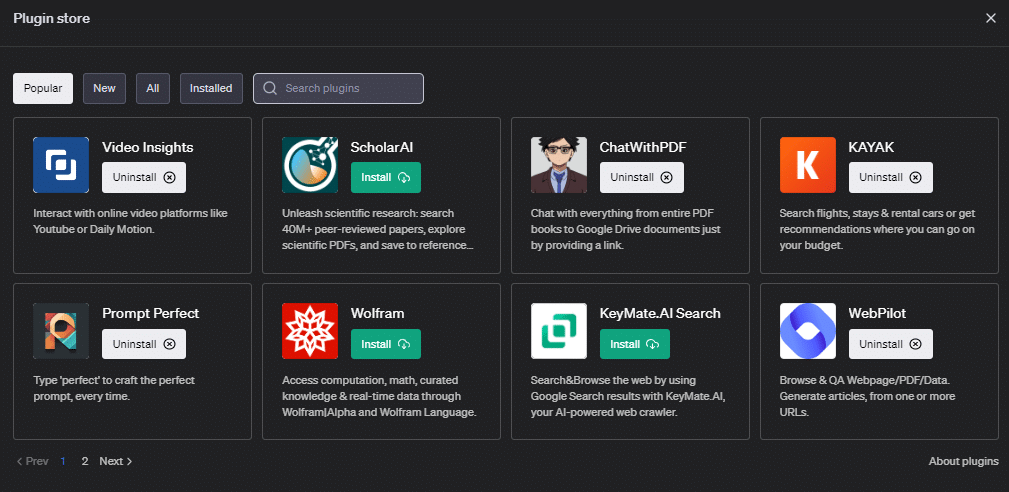Uninstall the KAYAK plugin

coord(891,178)
